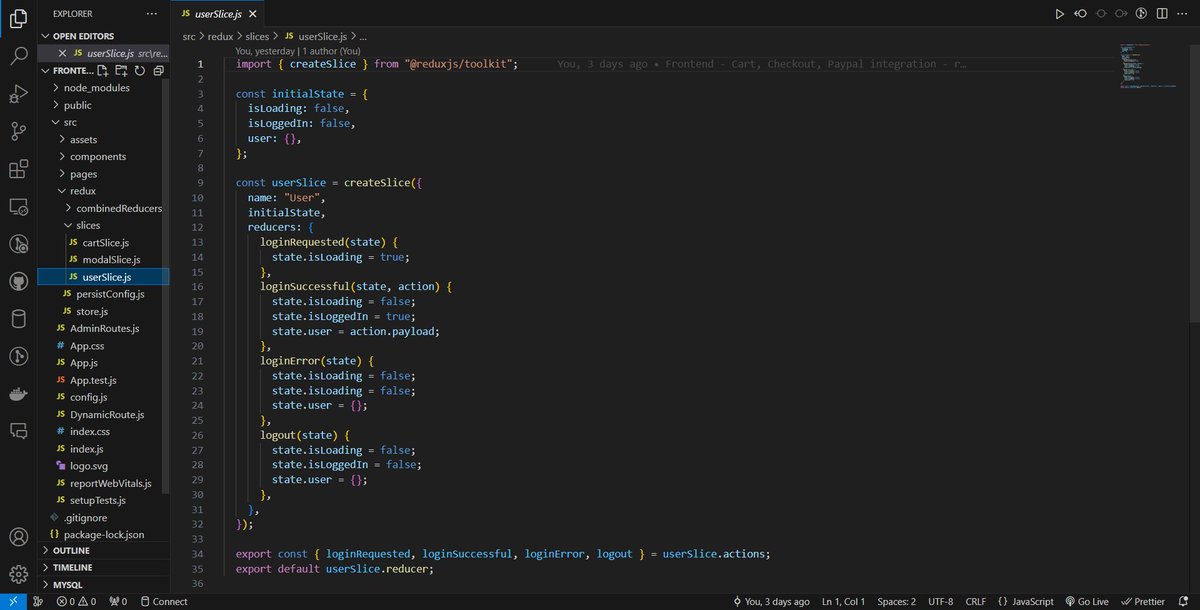Click the Prettier status bar item
Screen dimensions: 1200x610
pyautogui.click(x=1143, y=601)
